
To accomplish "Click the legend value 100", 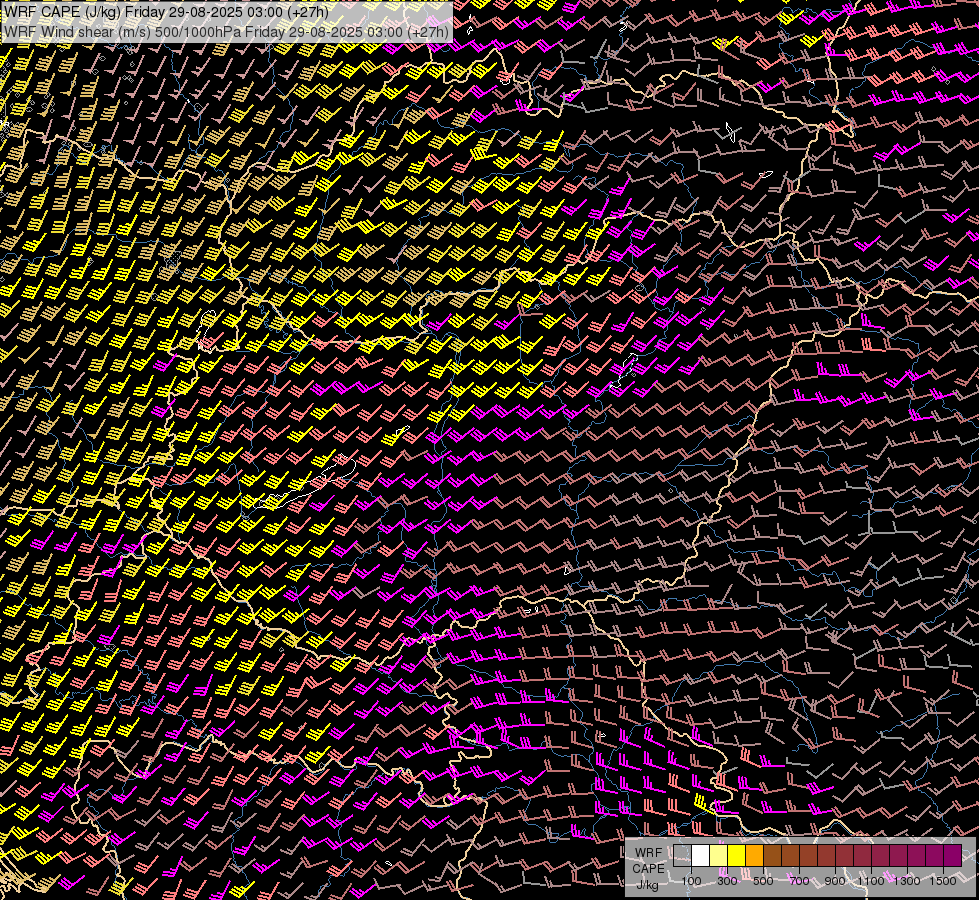I will pos(691,881).
